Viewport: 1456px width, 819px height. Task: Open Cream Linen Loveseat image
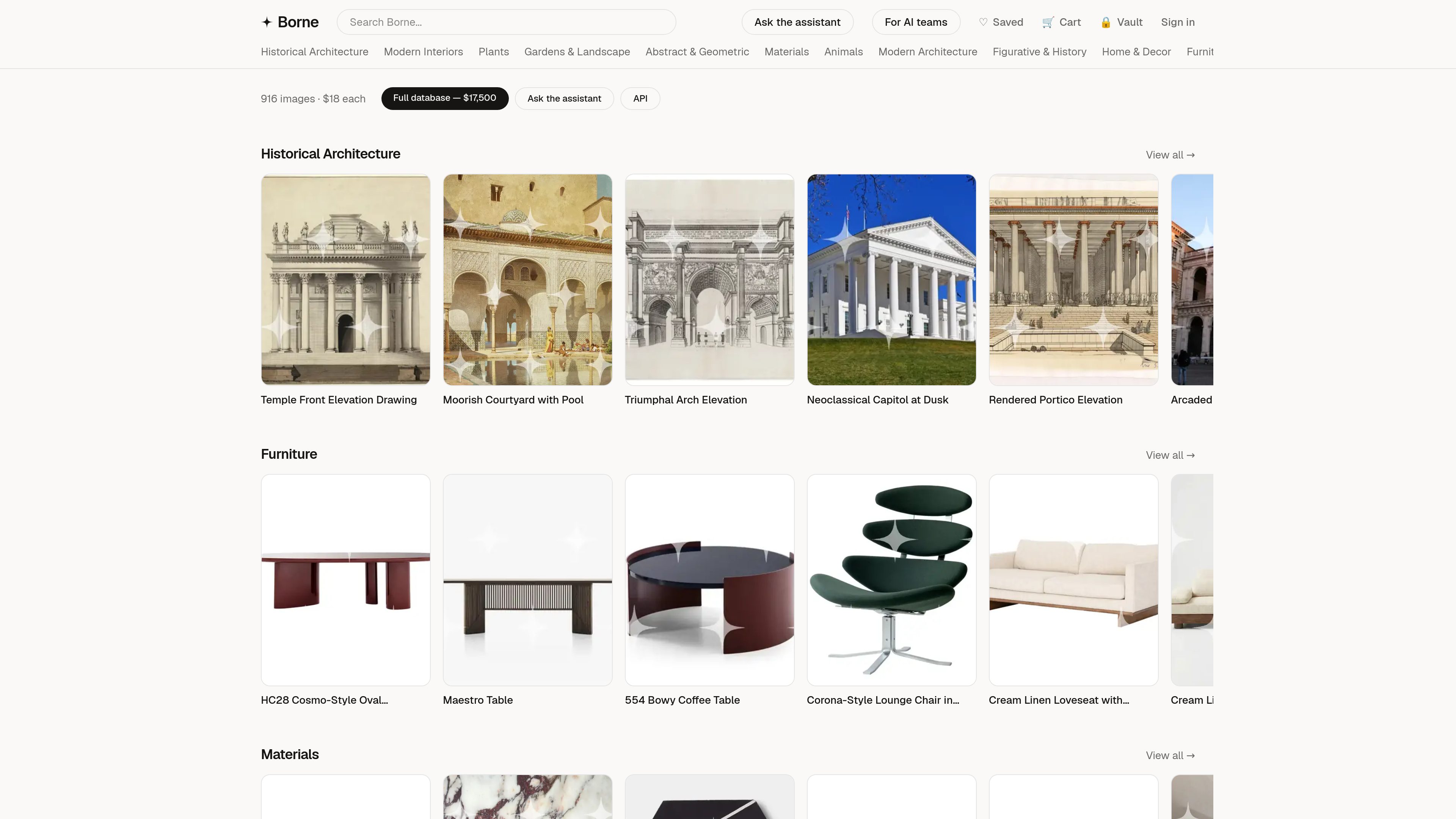(x=1073, y=580)
